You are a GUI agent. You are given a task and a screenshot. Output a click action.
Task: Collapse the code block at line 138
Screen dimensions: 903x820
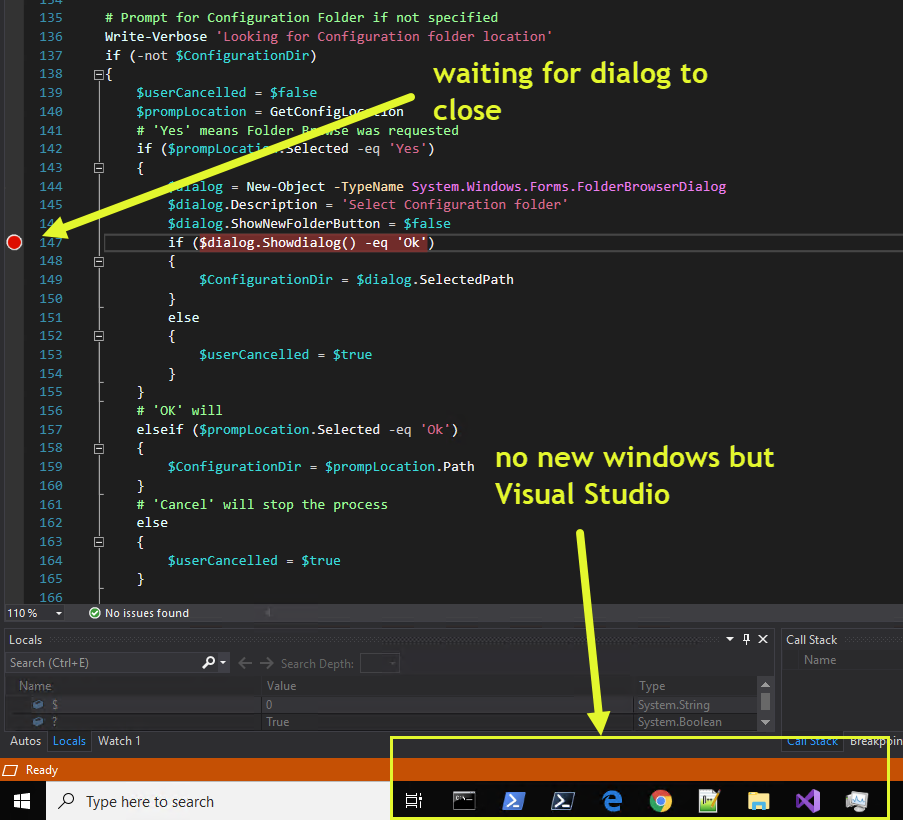point(98,75)
